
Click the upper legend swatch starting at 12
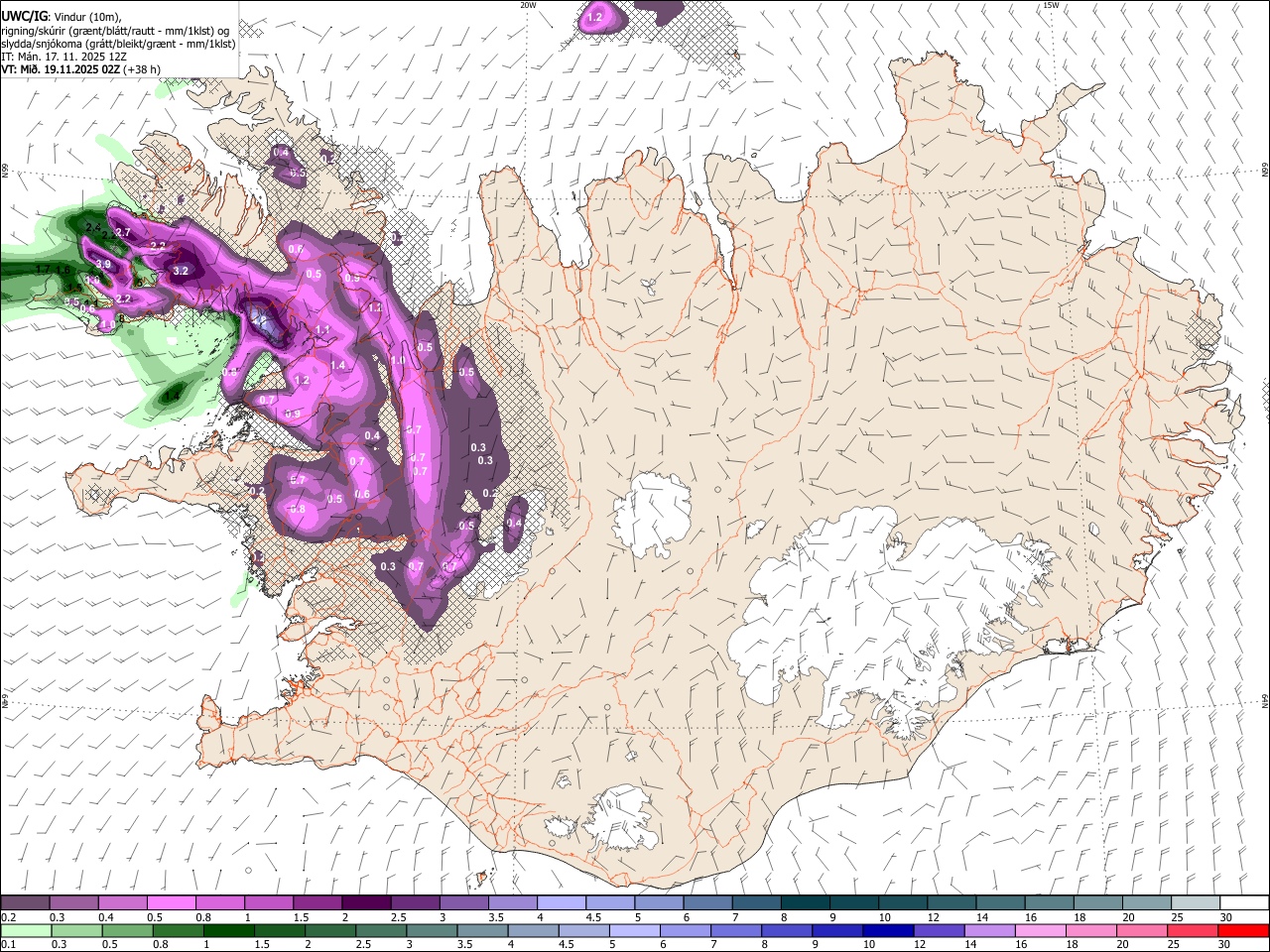pos(952,903)
